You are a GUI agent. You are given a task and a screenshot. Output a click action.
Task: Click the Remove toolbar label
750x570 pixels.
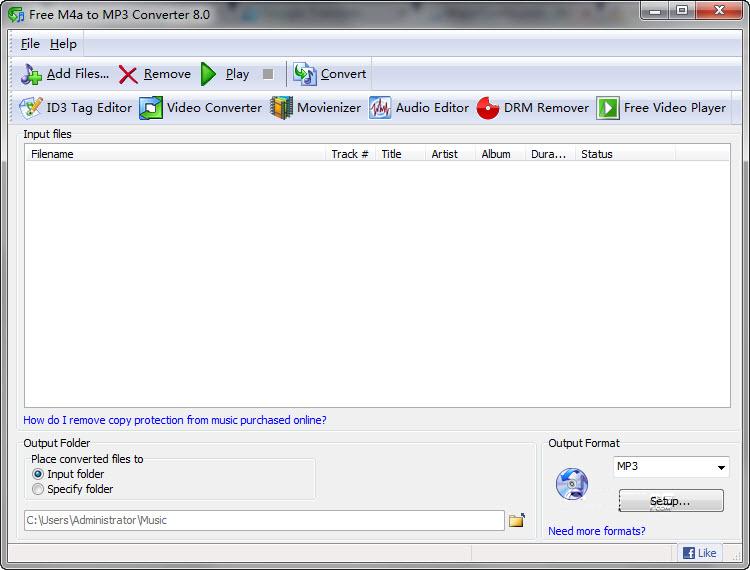pyautogui.click(x=167, y=74)
